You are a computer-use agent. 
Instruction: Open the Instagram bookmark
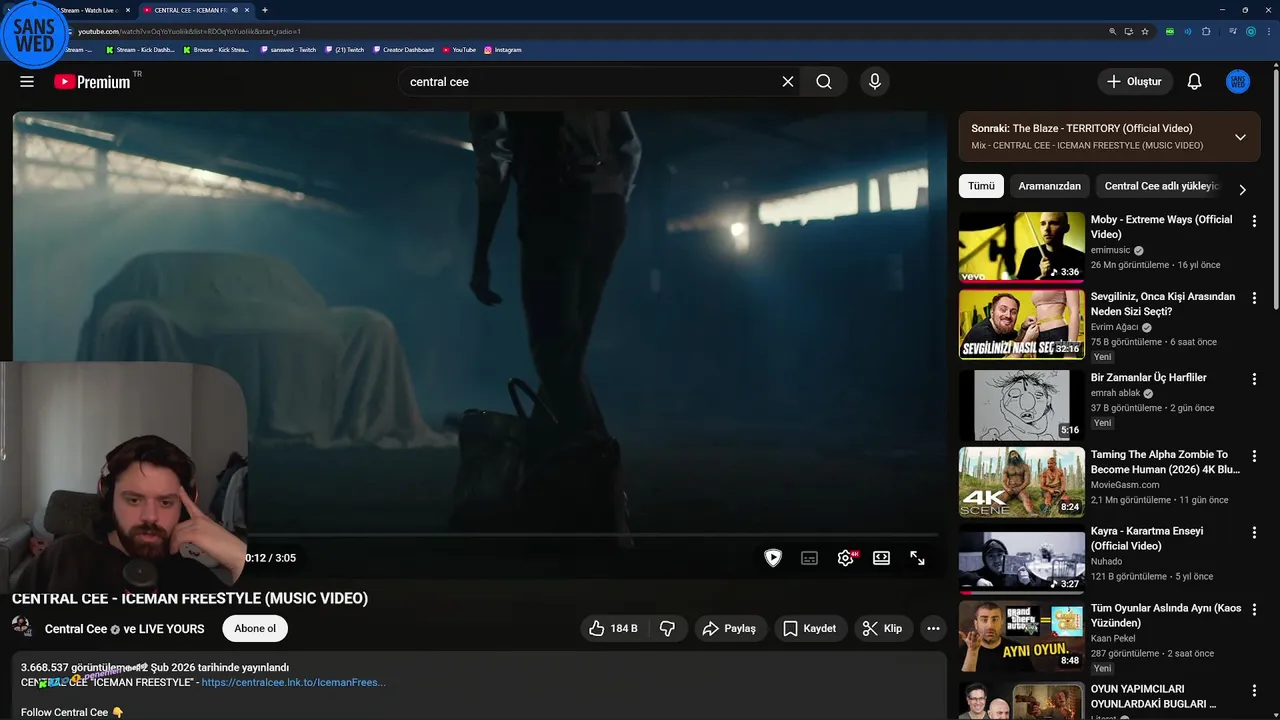[x=503, y=50]
